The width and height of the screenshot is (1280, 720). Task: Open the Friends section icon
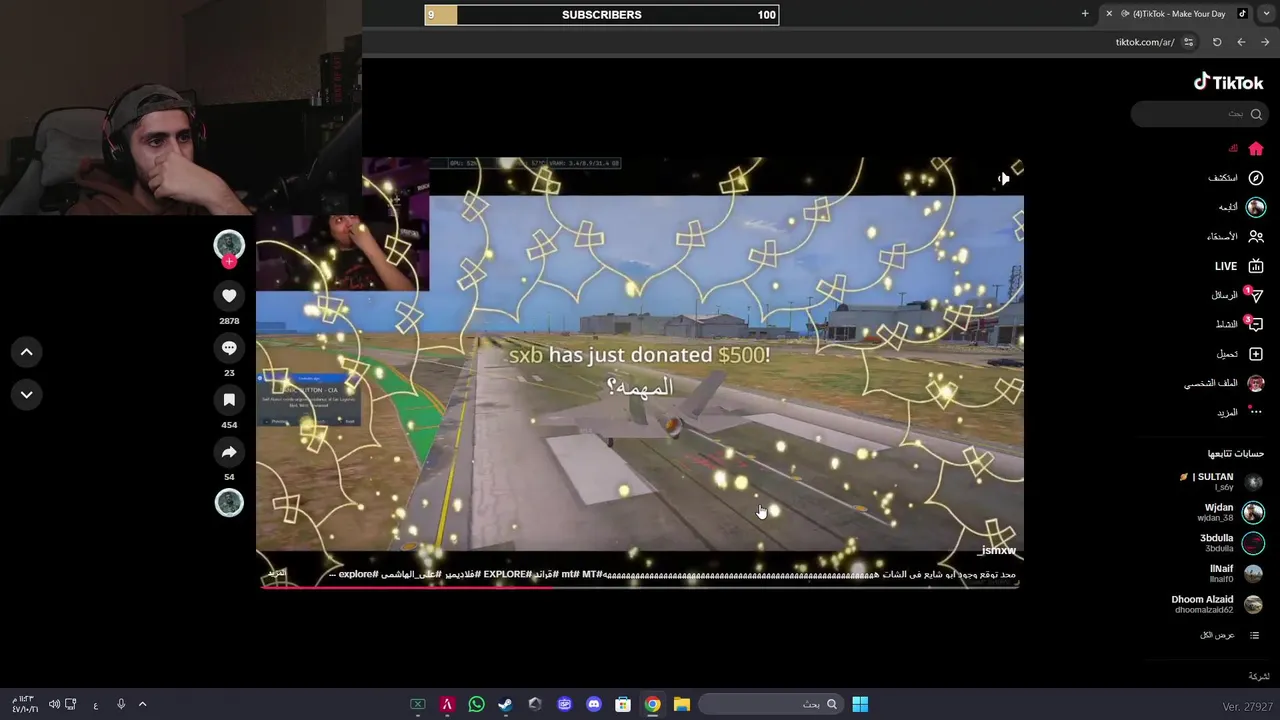1255,237
